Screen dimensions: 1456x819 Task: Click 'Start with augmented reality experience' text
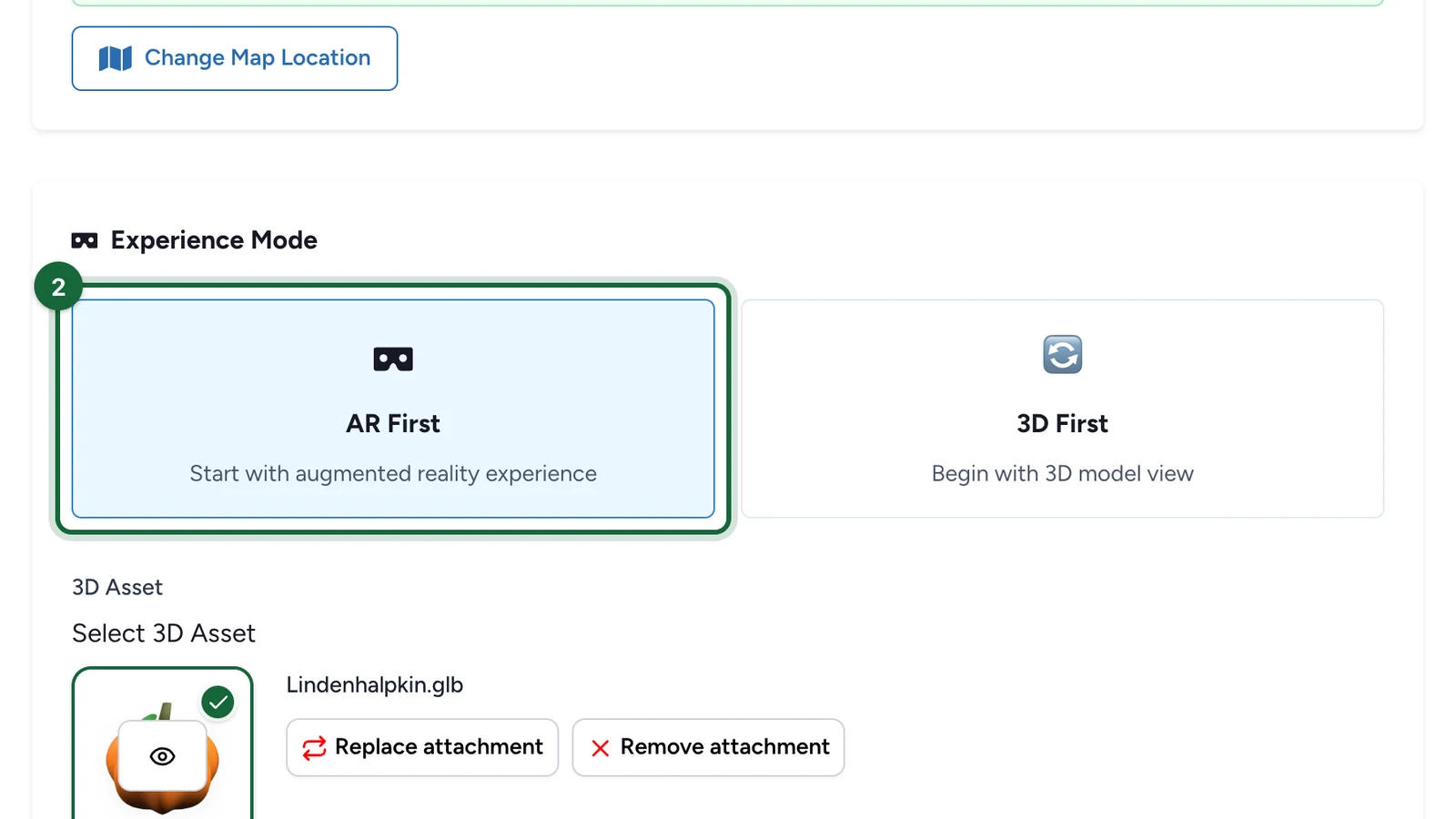(x=393, y=473)
